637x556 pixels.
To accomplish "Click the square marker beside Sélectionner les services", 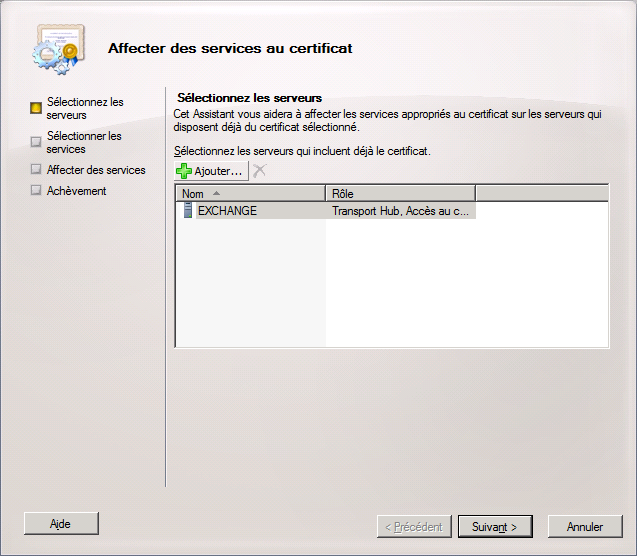I will (x=37, y=142).
